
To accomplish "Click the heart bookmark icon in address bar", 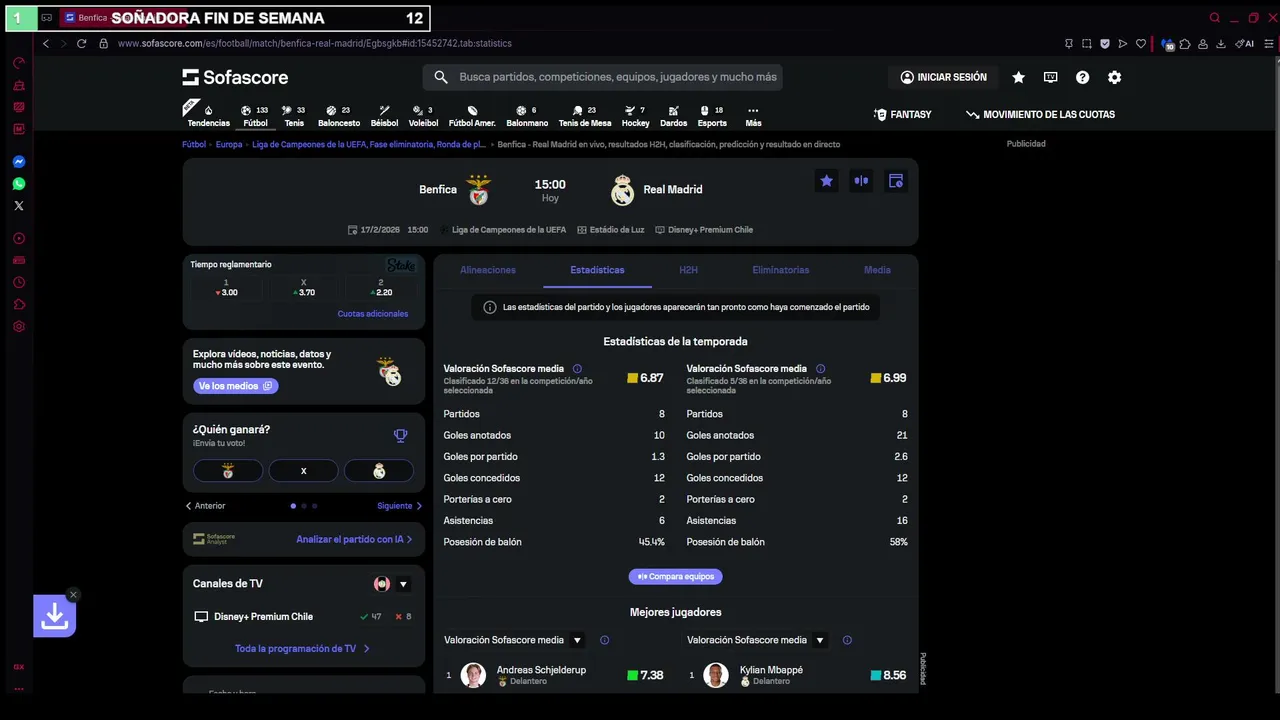I will click(1141, 44).
